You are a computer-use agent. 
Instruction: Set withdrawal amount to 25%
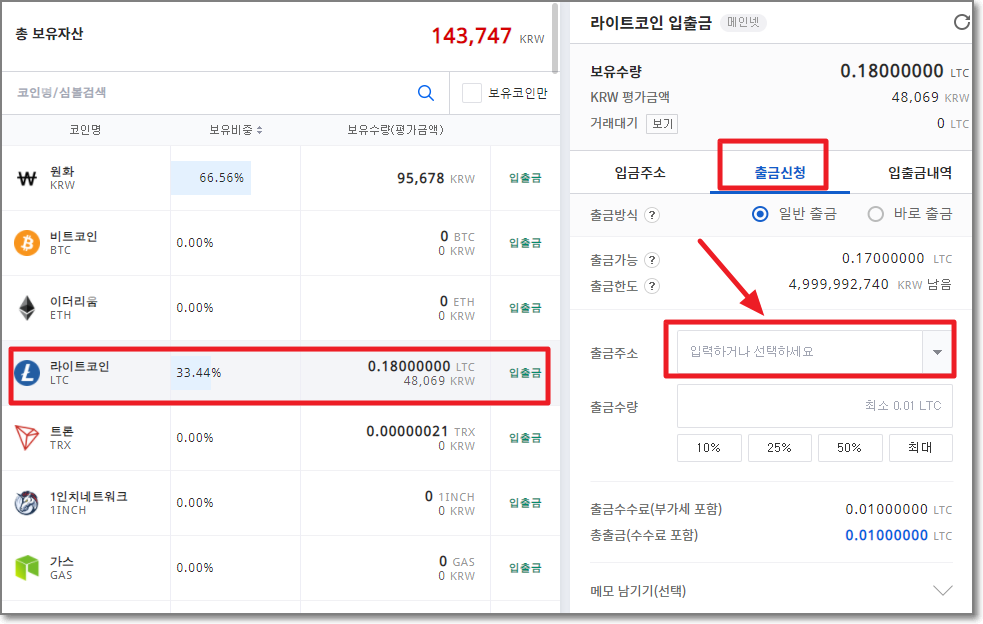779,448
